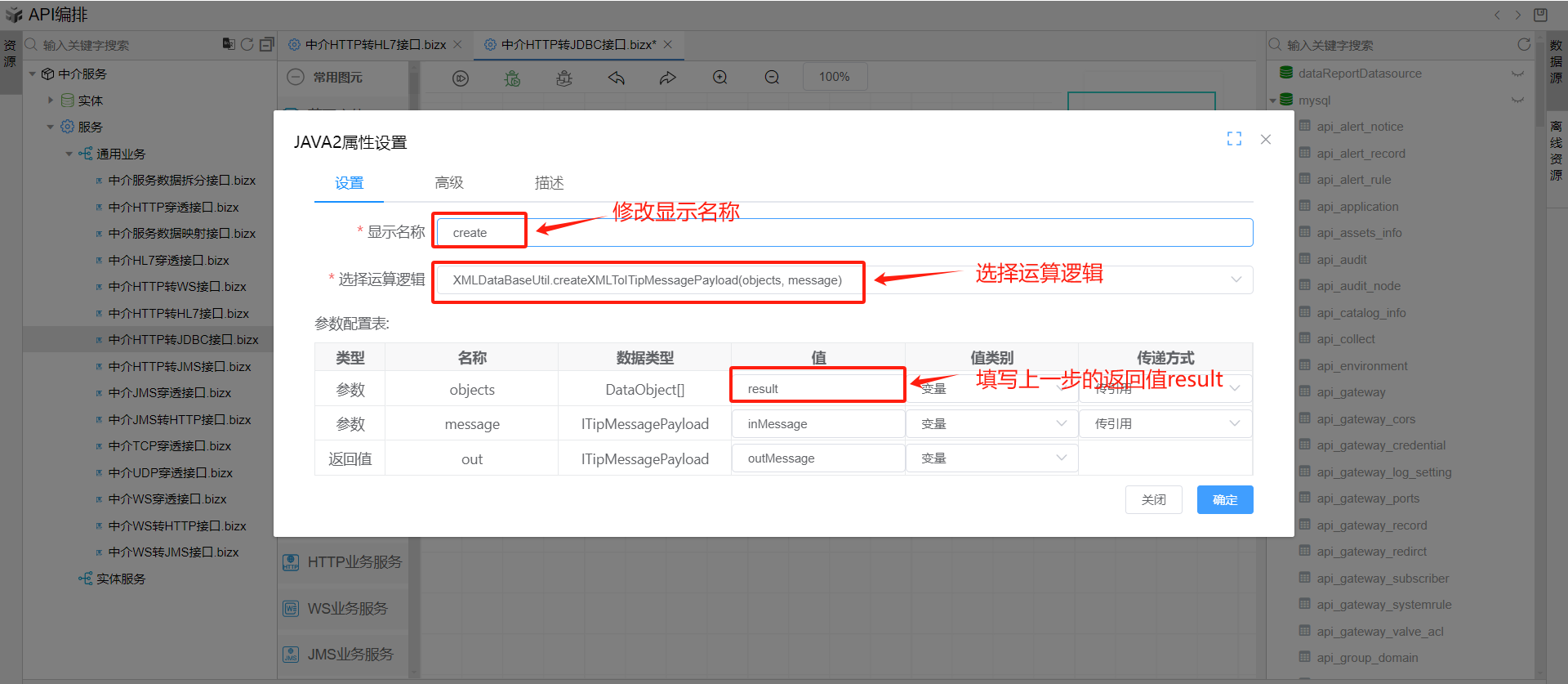Click the fullscreen icon in the JAVA2 dialog

(x=1234, y=139)
